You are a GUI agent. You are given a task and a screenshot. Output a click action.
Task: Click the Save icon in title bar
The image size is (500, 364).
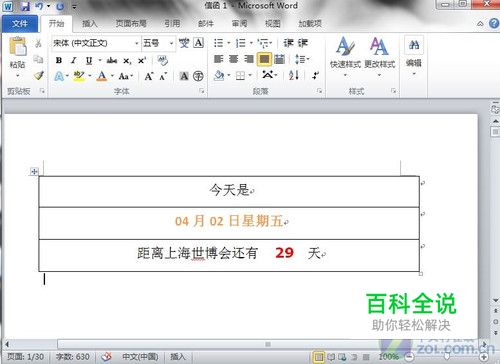pos(25,6)
